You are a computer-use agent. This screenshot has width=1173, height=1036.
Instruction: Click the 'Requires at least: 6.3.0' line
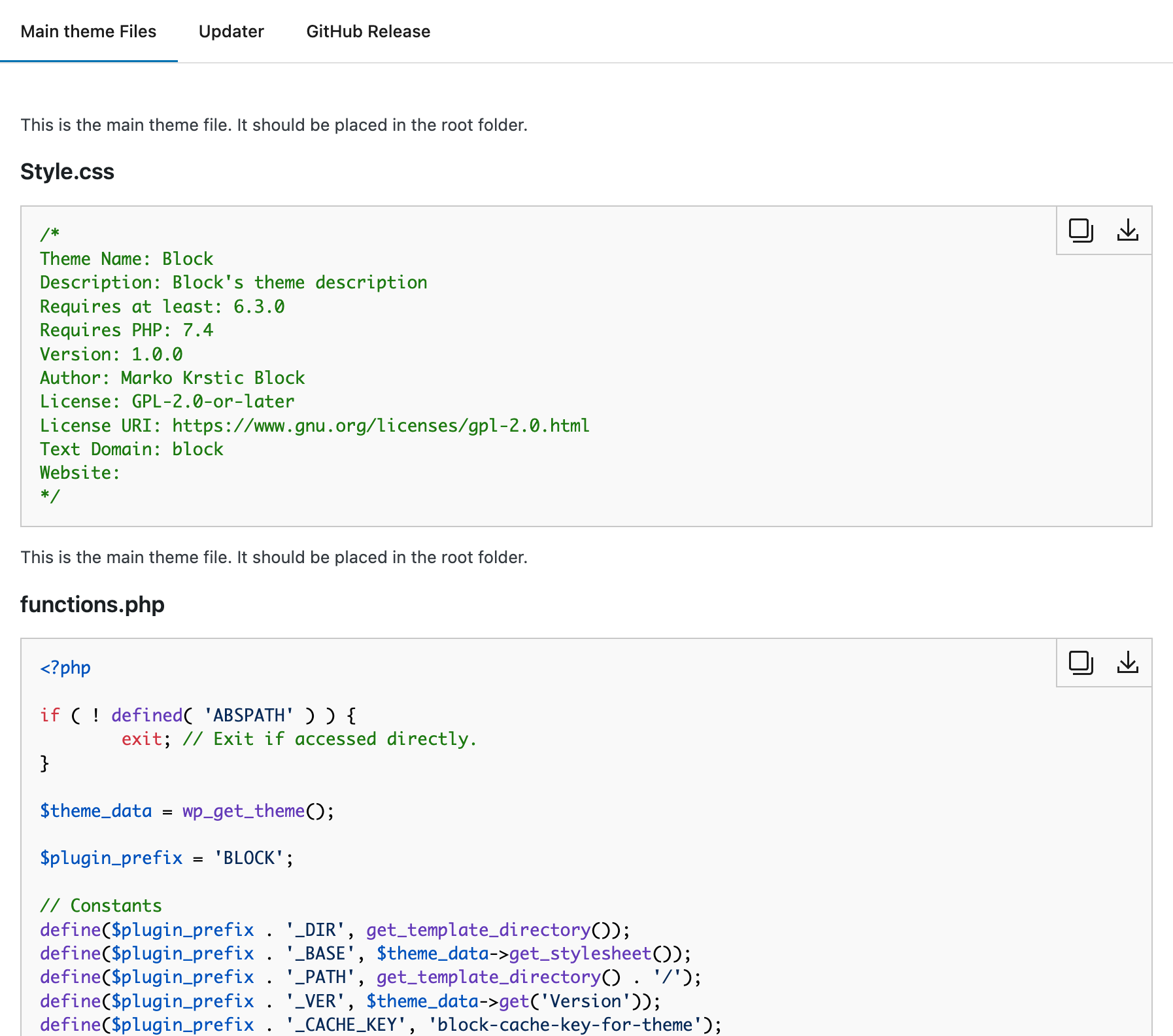point(162,307)
